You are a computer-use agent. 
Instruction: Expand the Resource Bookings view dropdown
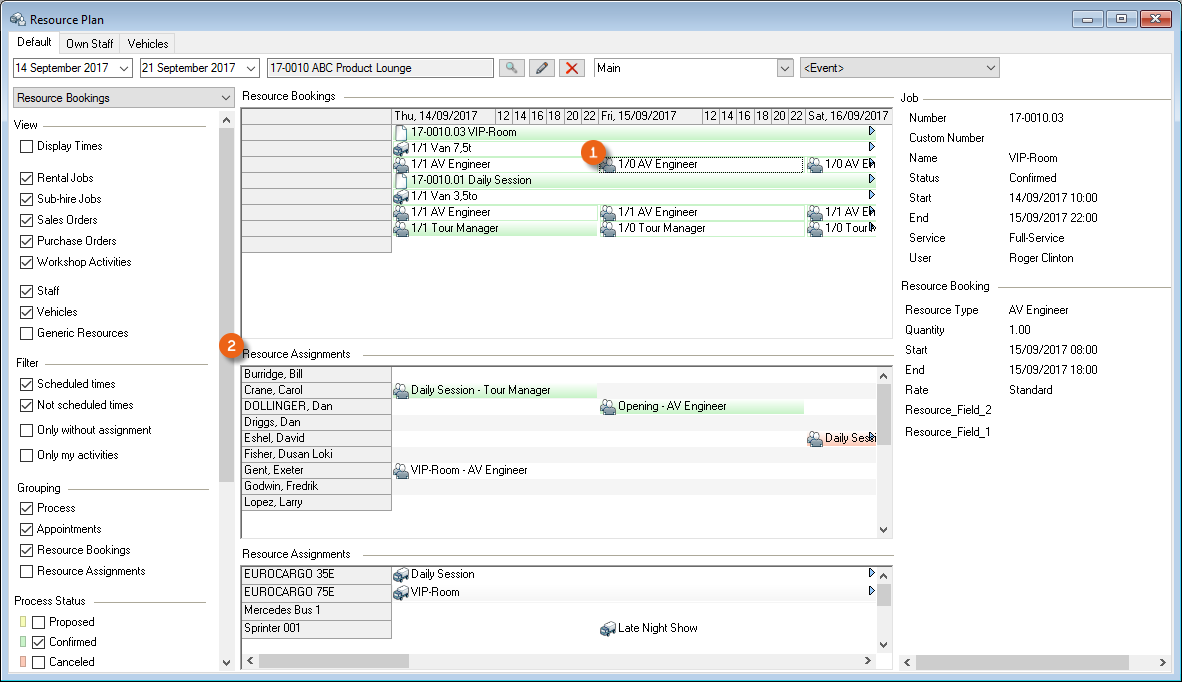pos(224,98)
